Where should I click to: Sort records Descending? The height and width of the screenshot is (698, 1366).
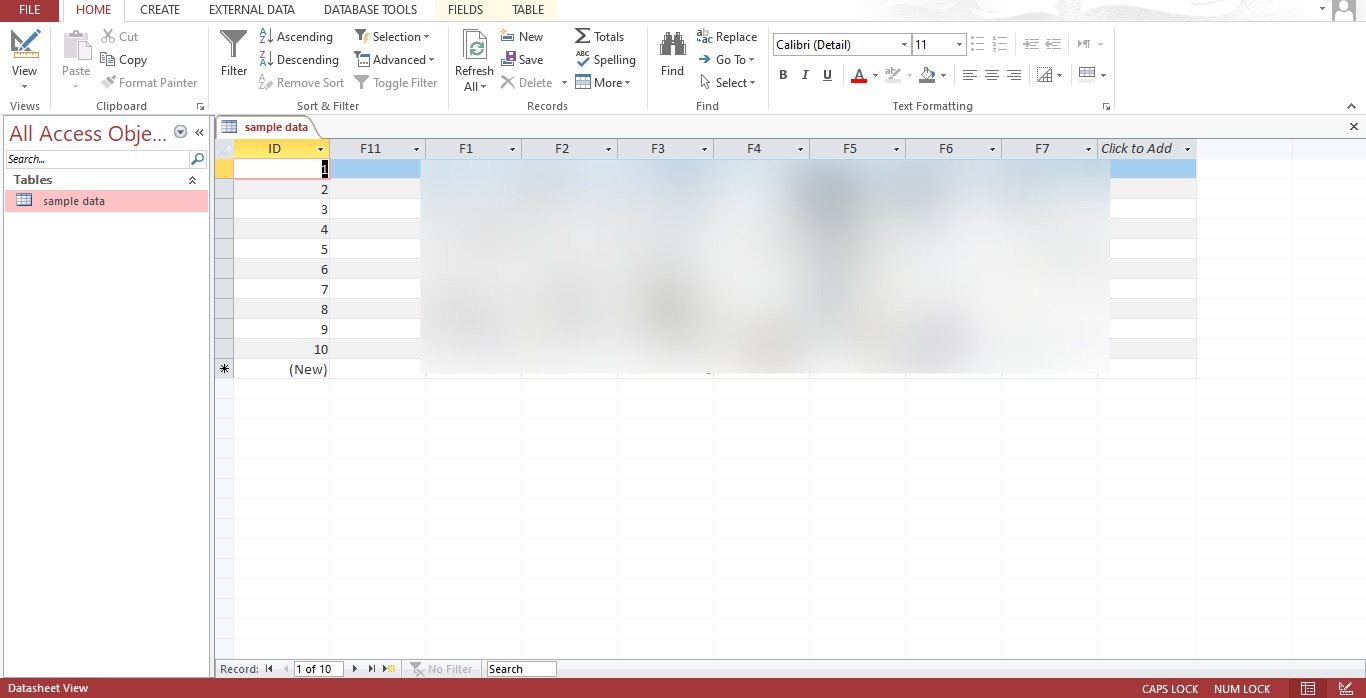[299, 59]
